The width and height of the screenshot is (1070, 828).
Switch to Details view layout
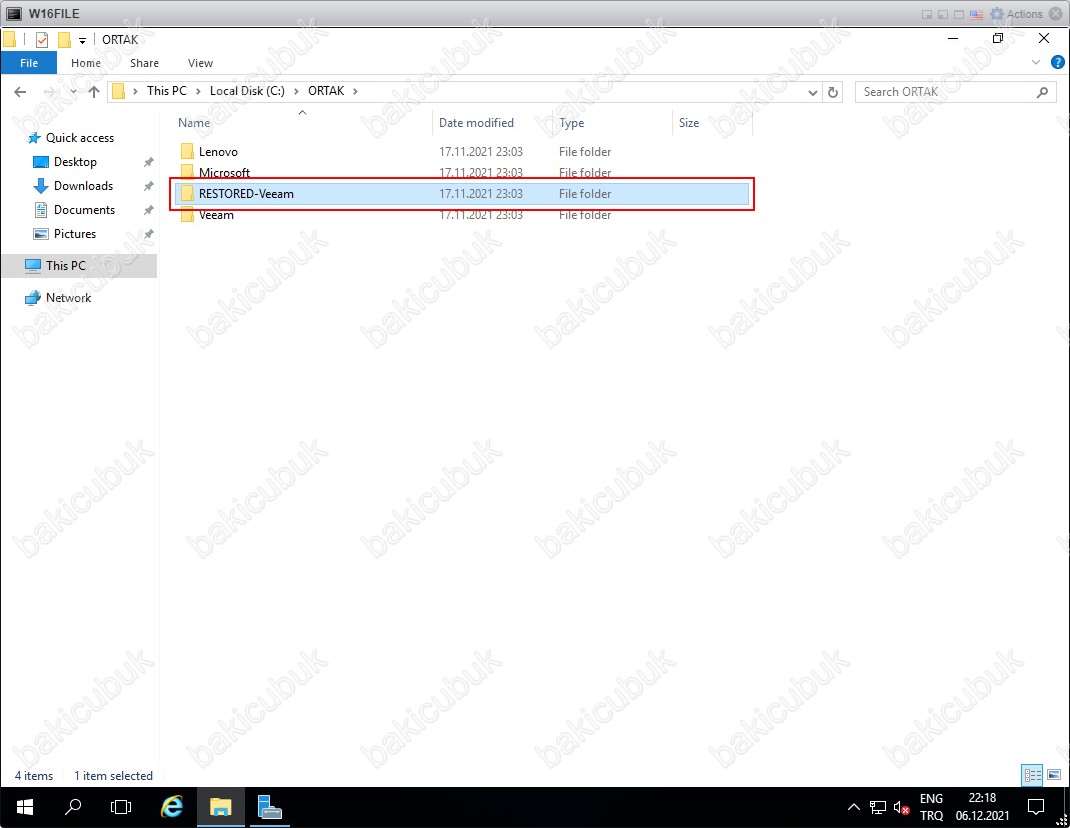coord(1032,775)
